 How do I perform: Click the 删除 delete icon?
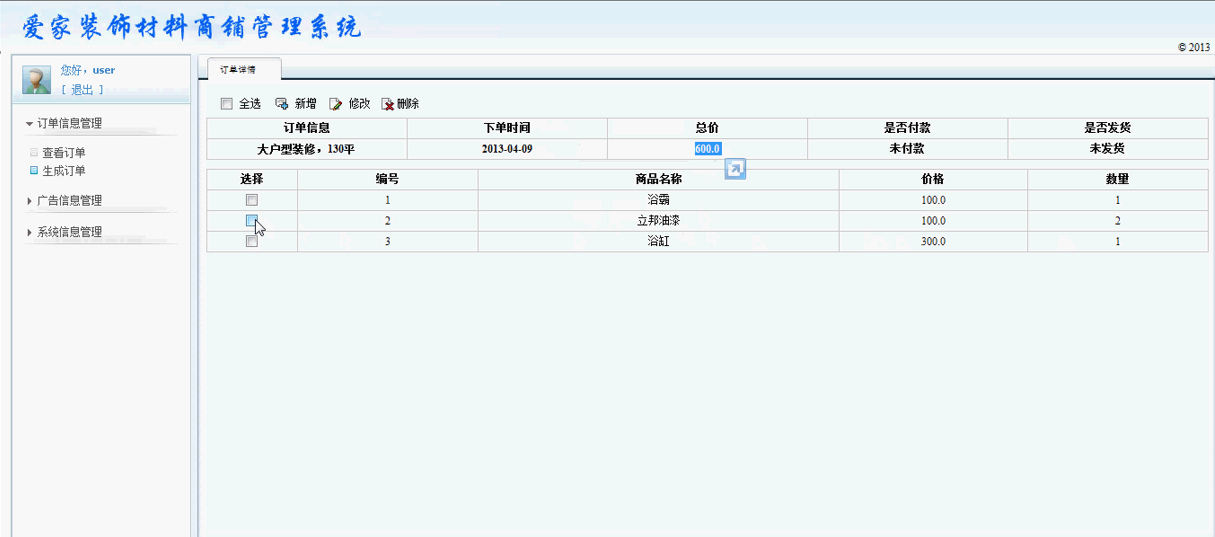(x=388, y=104)
